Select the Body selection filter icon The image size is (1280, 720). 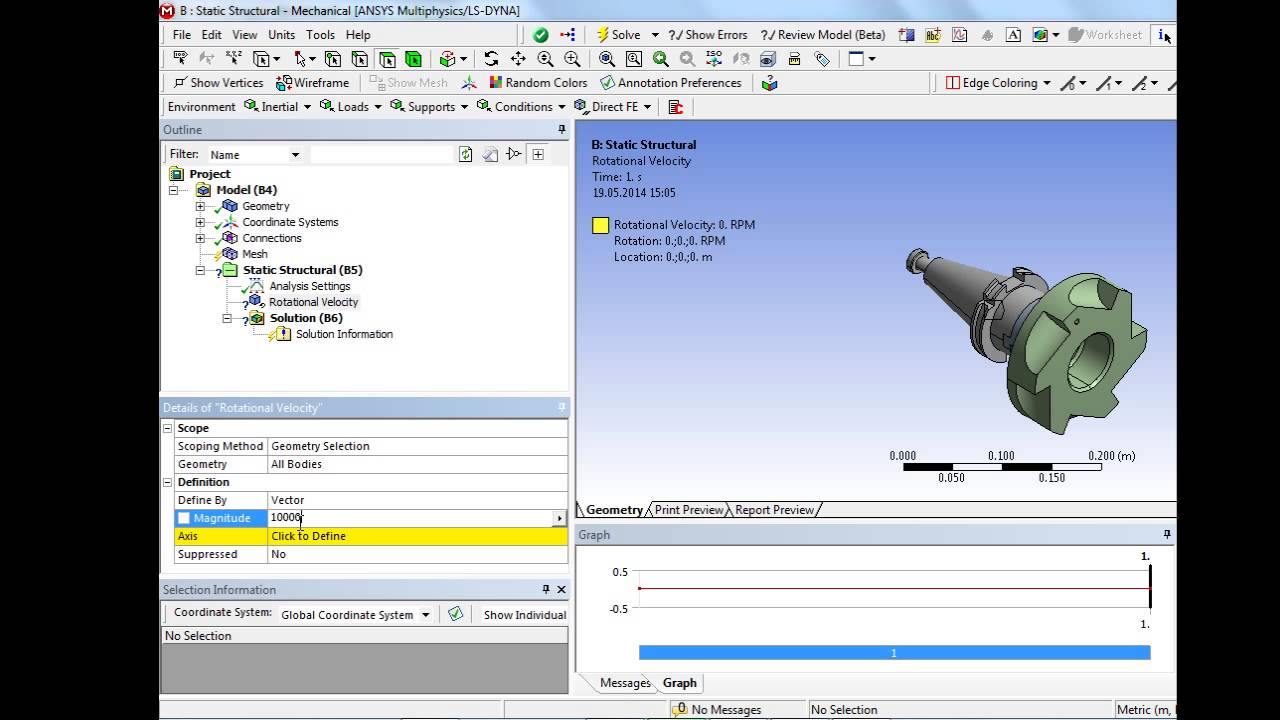coord(413,59)
